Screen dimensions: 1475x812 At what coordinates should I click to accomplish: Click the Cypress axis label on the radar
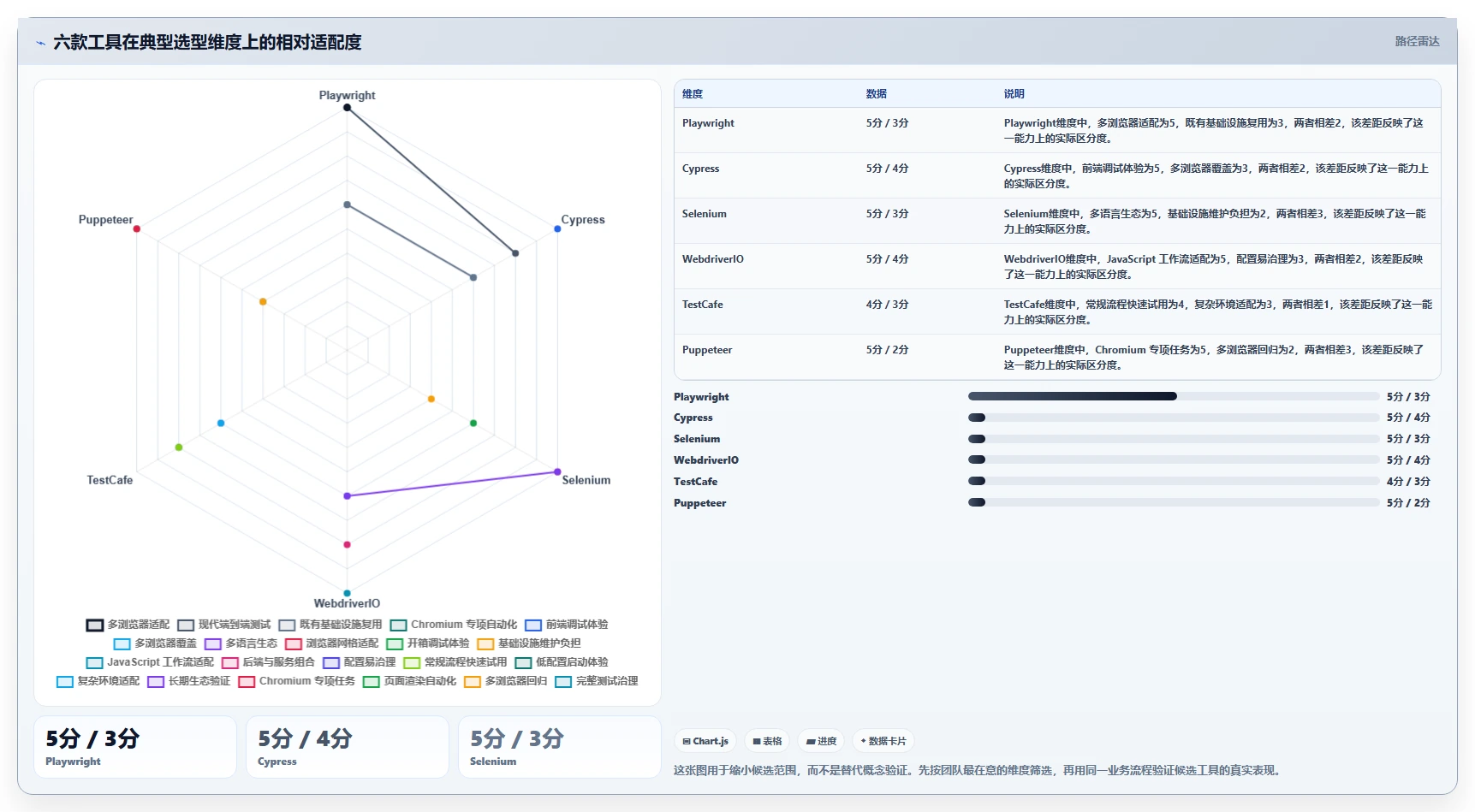click(x=583, y=220)
